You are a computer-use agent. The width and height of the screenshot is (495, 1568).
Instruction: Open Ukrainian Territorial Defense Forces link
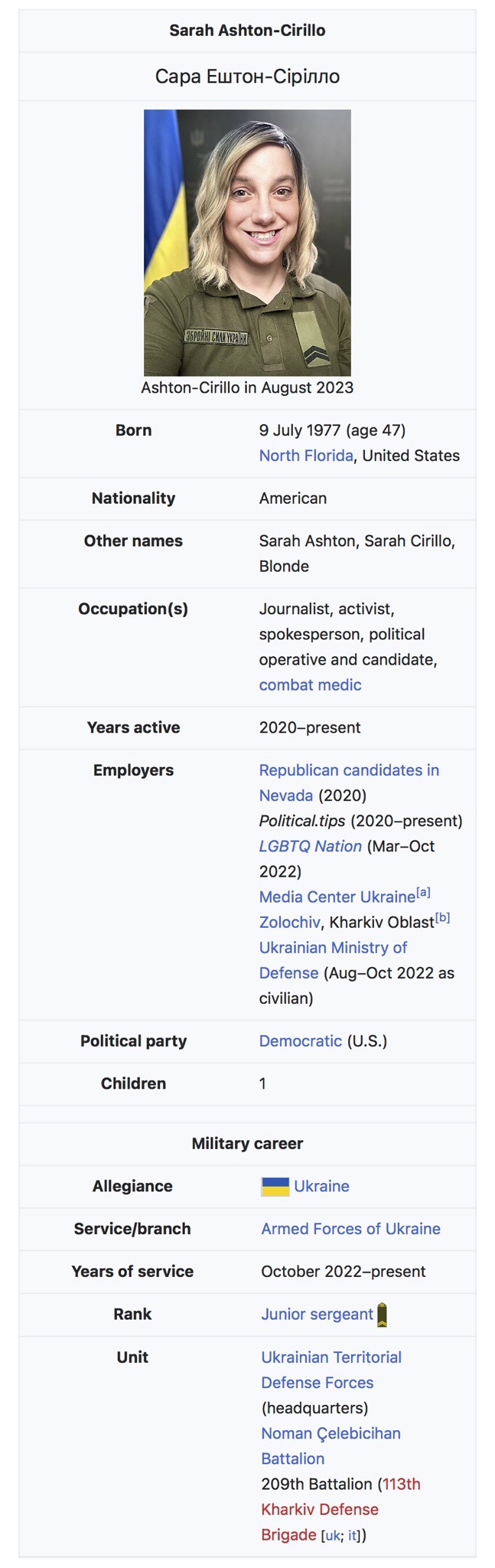pos(331,1370)
